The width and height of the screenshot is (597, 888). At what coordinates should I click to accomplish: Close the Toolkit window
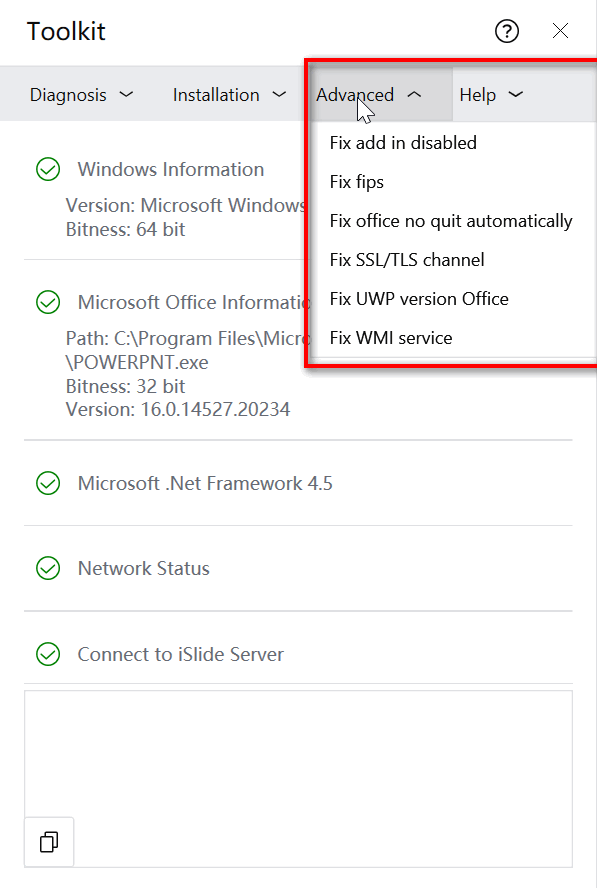[x=560, y=31]
